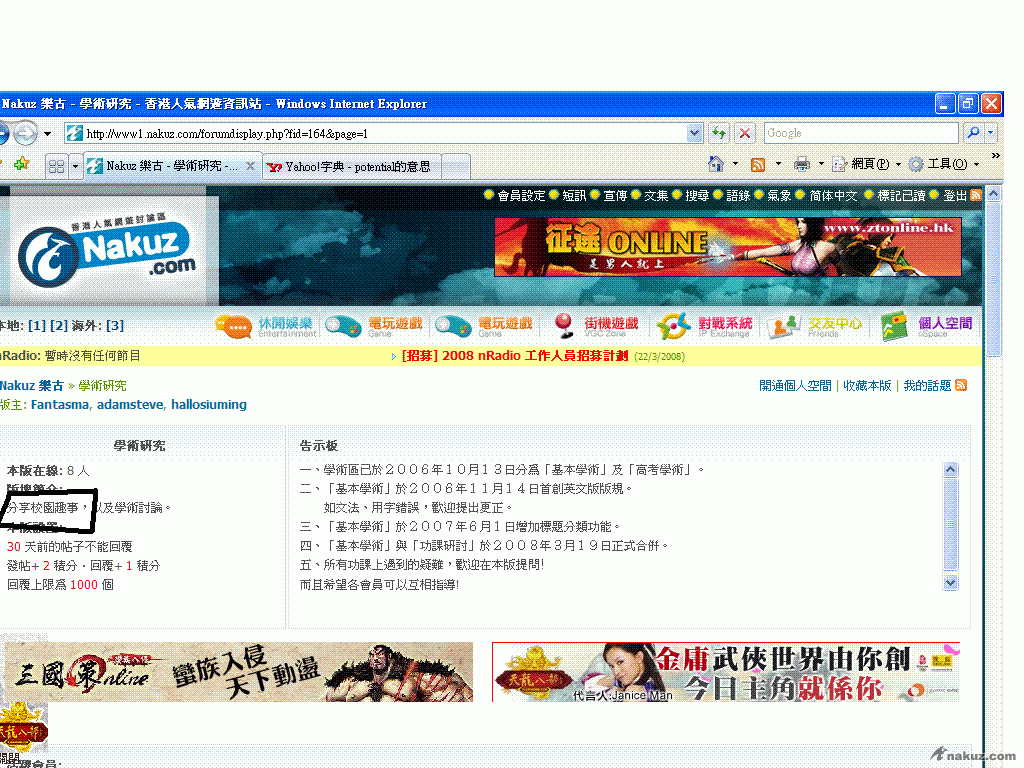
Task: Open moderator hallosiuming profile
Action: (x=209, y=404)
